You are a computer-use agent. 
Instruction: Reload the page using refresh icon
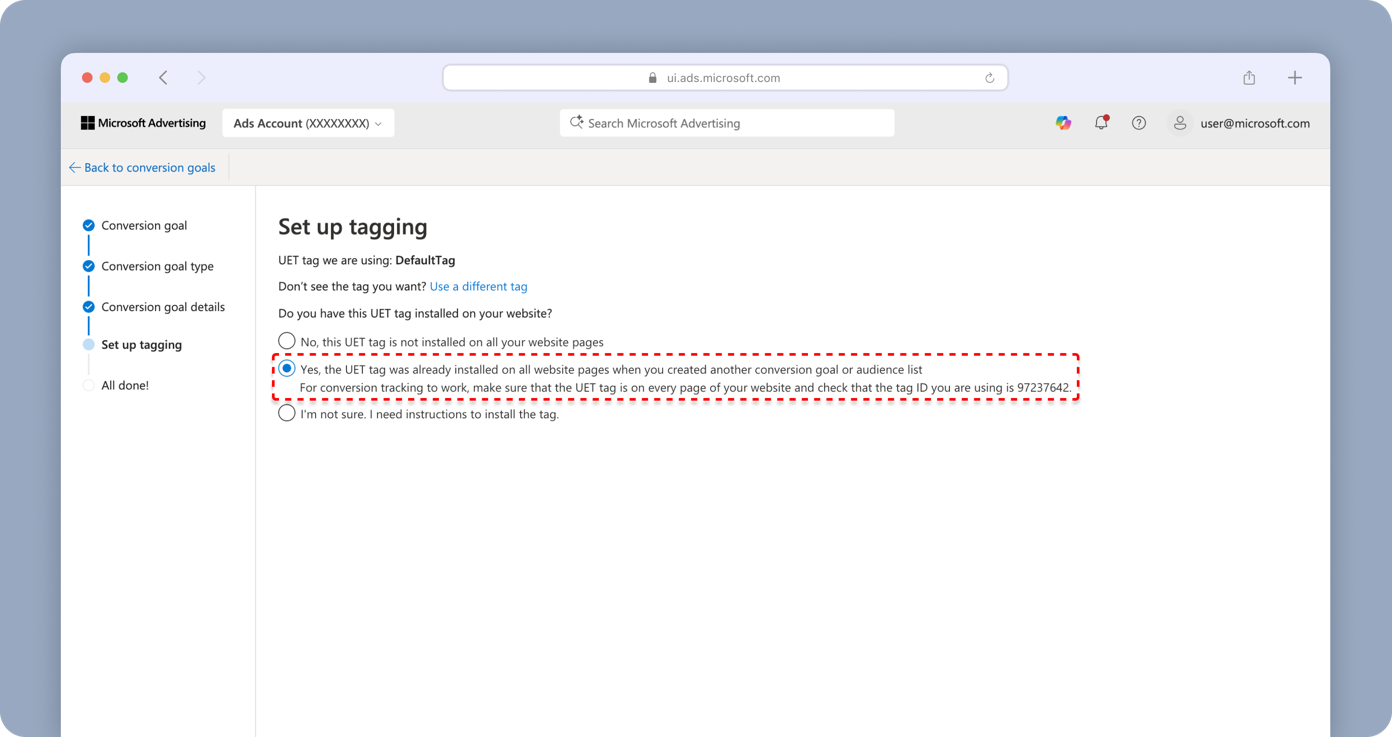coord(989,78)
